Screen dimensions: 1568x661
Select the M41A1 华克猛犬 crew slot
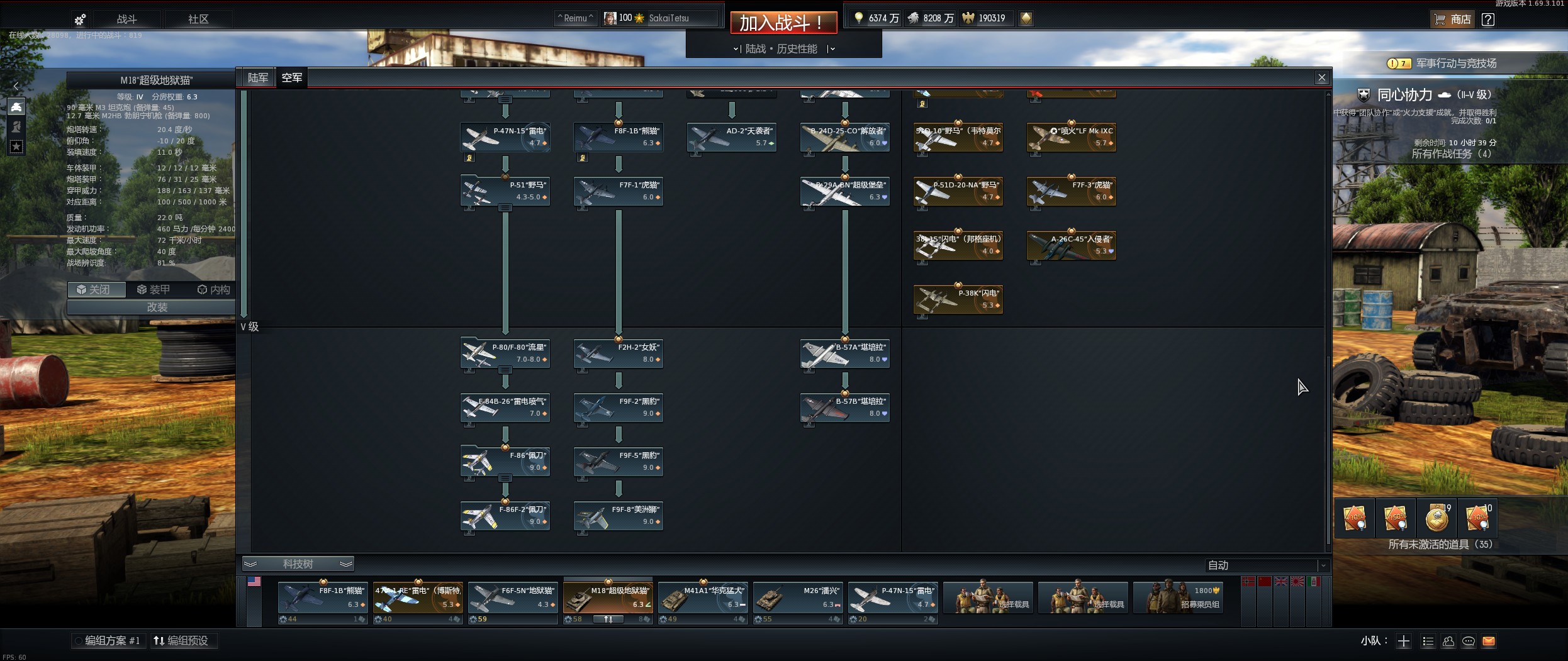[x=703, y=598]
